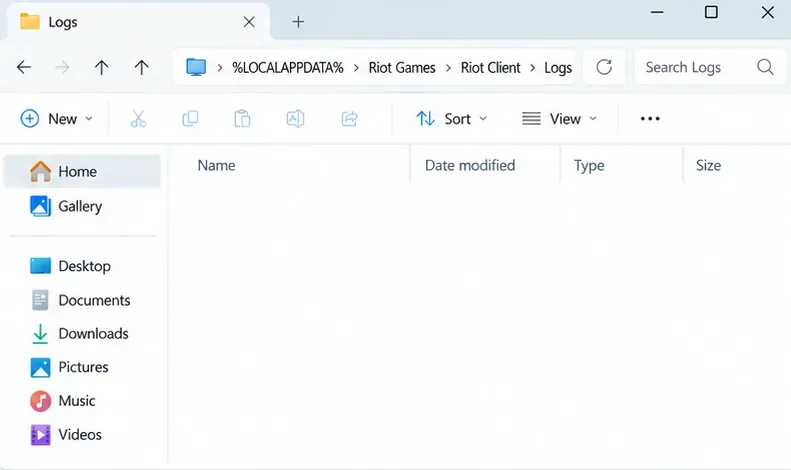Open Downloads in the sidebar
791x470 pixels.
click(82, 333)
